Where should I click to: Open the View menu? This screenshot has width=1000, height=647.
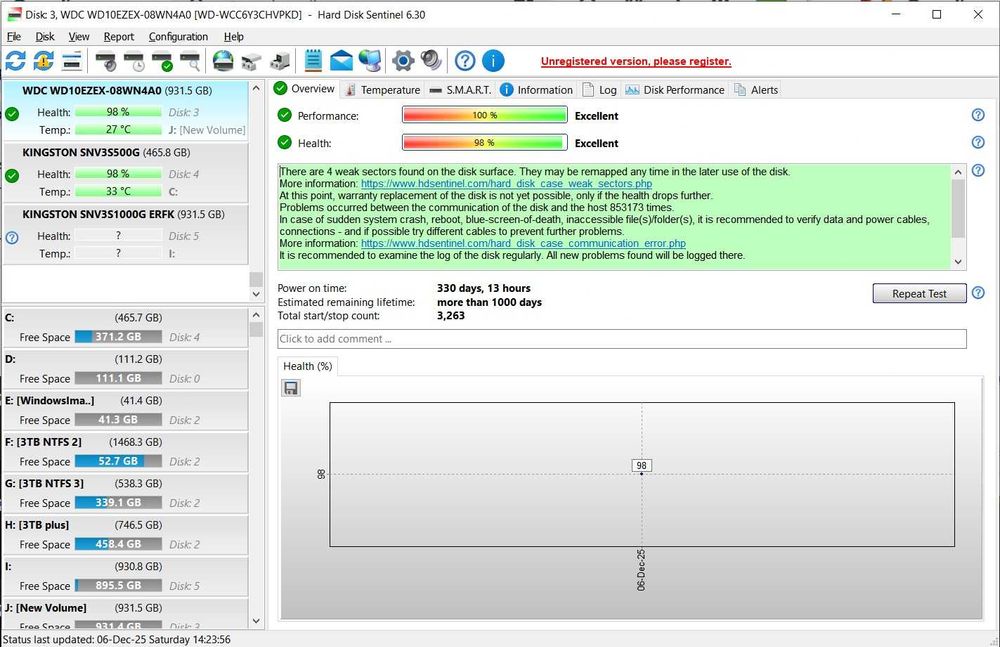click(x=79, y=36)
